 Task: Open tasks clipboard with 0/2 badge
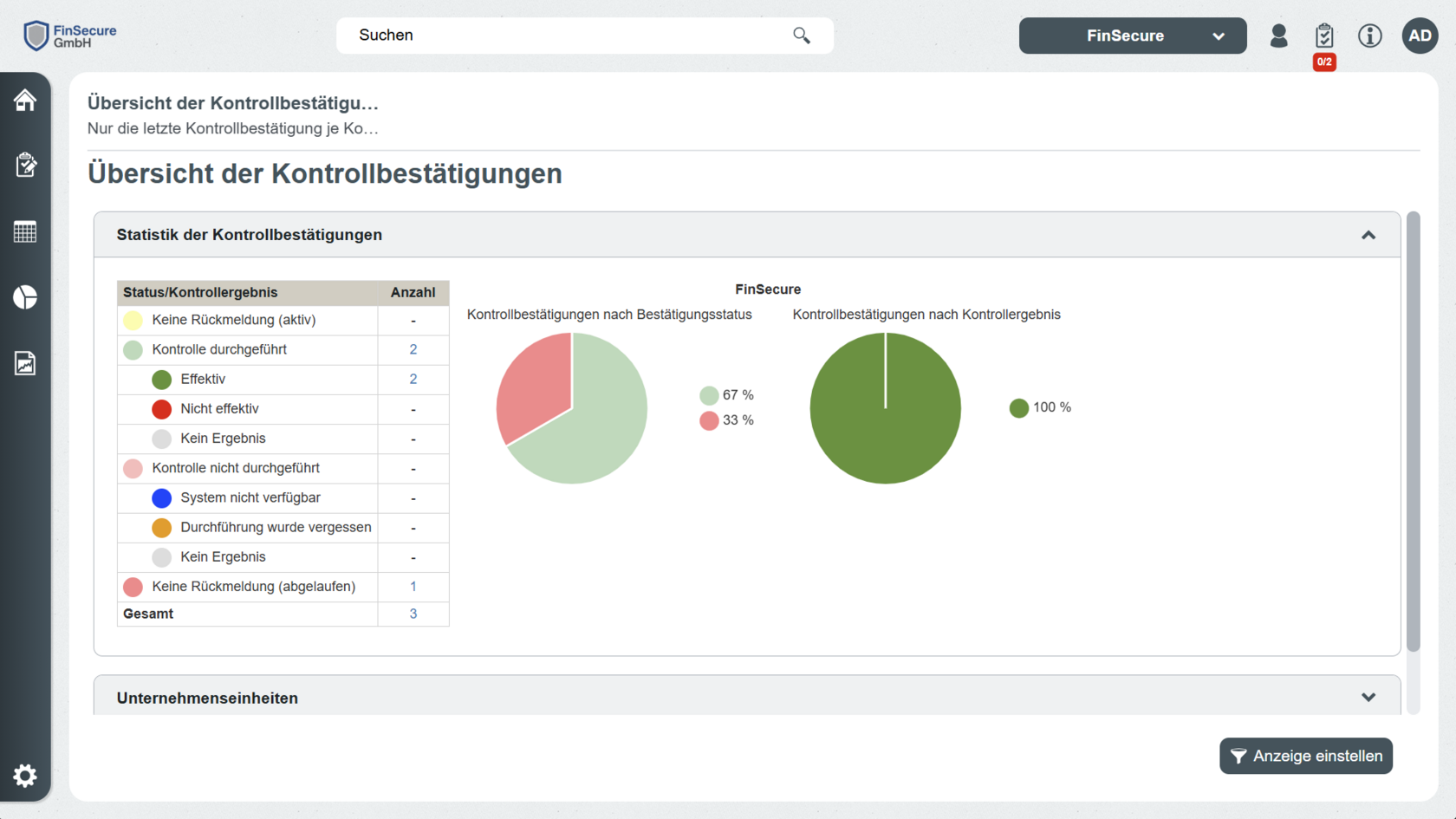[1323, 36]
